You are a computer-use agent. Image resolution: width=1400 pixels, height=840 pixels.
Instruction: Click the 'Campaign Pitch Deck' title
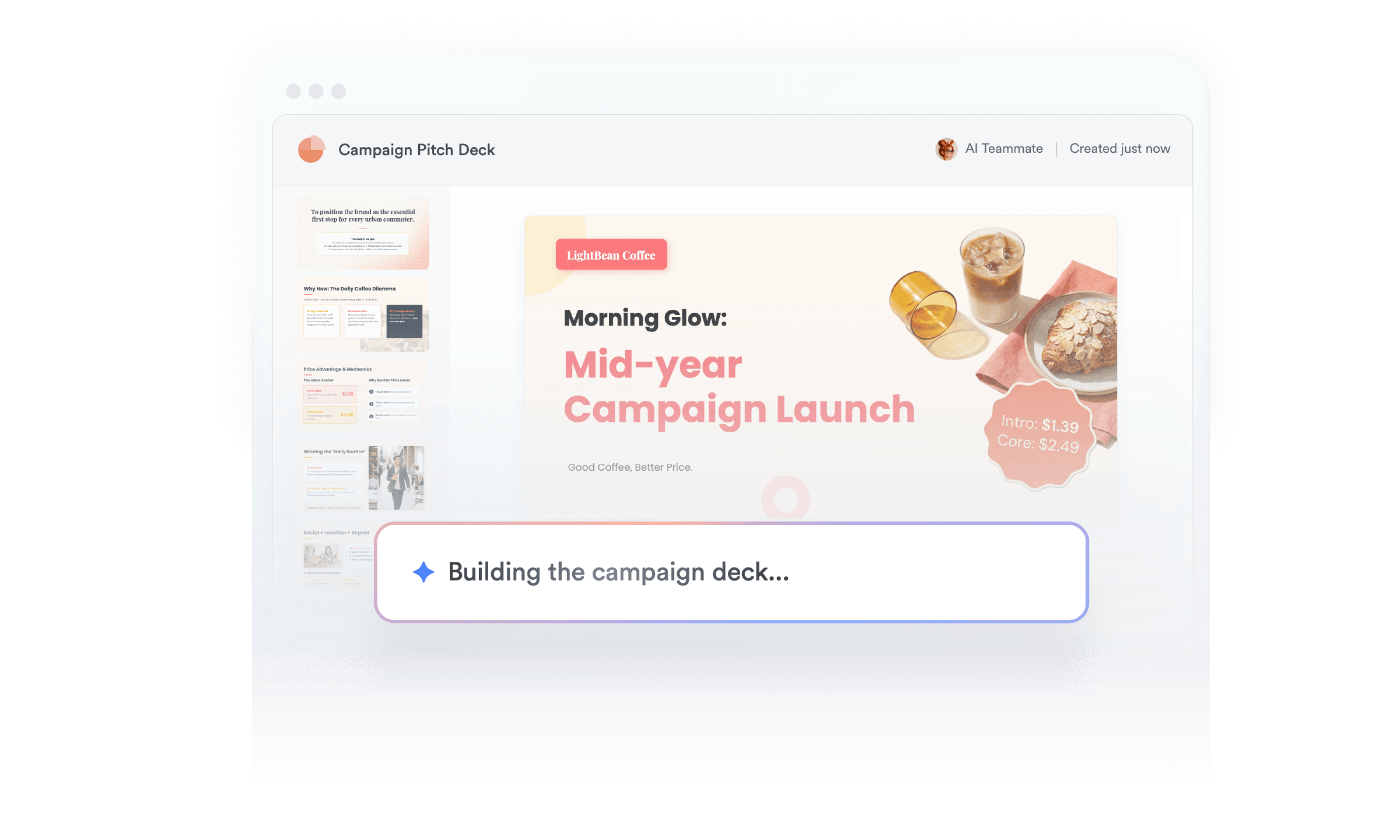[416, 150]
